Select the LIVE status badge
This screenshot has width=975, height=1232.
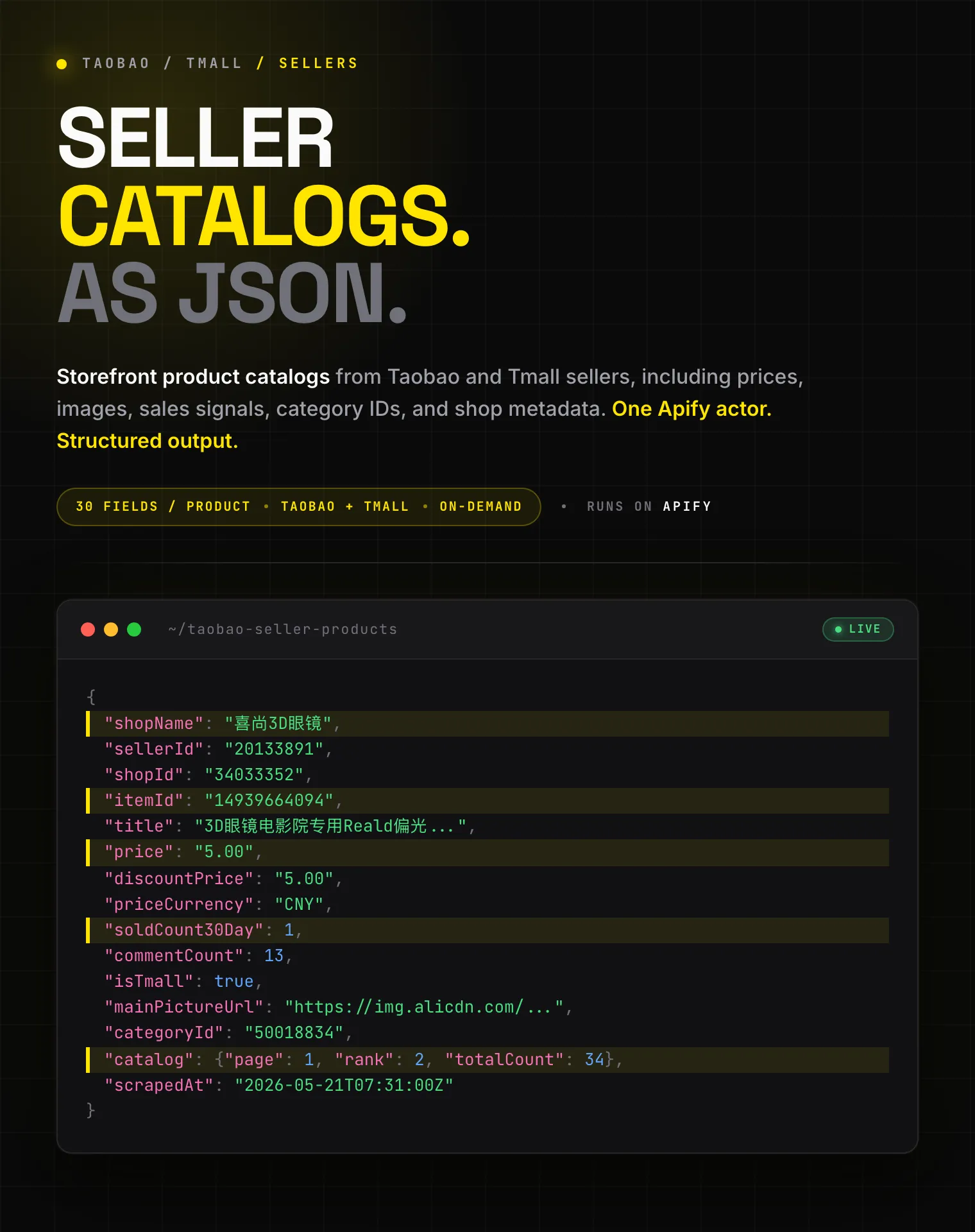click(858, 629)
